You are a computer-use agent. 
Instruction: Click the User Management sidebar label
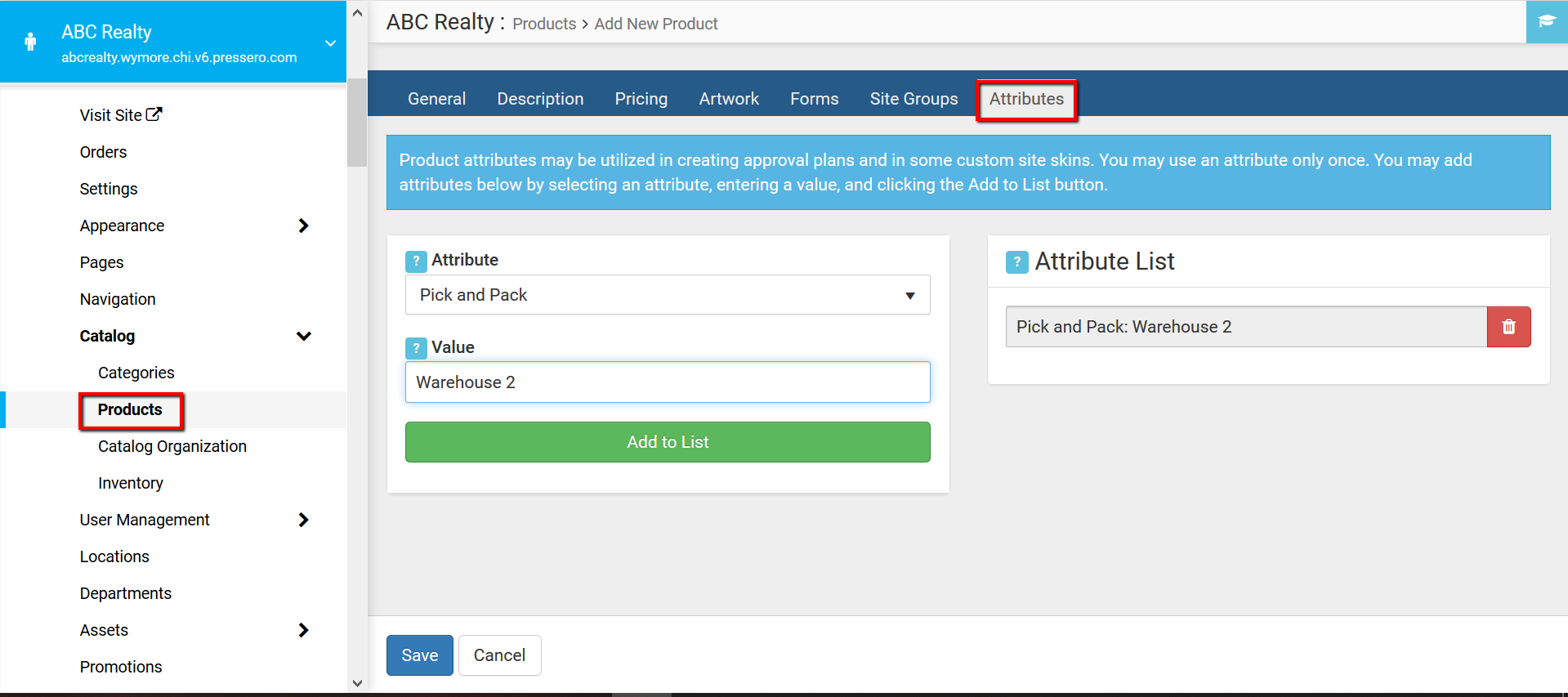tap(145, 520)
